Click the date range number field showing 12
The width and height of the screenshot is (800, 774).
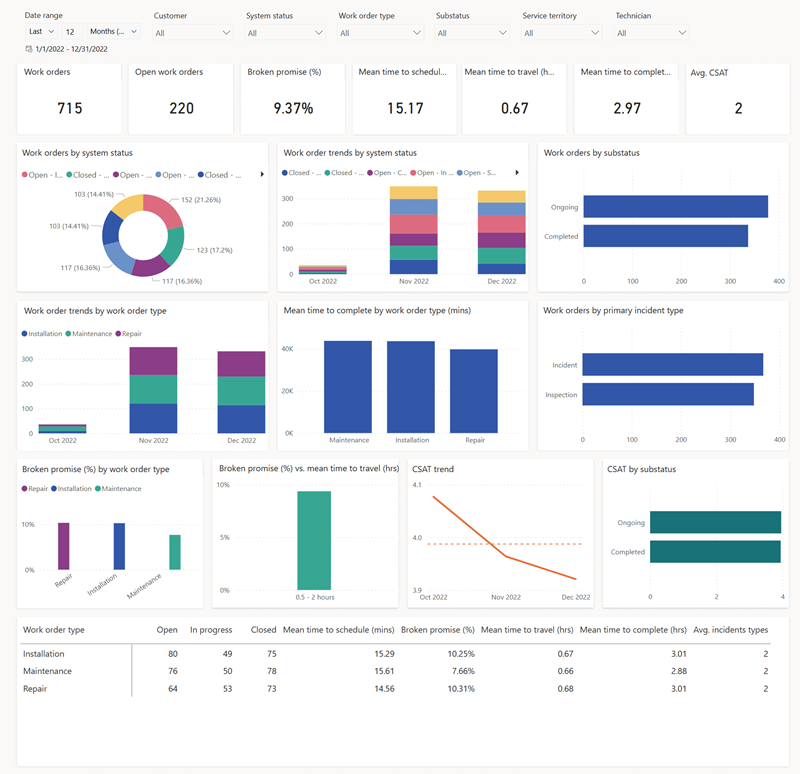coord(72,32)
